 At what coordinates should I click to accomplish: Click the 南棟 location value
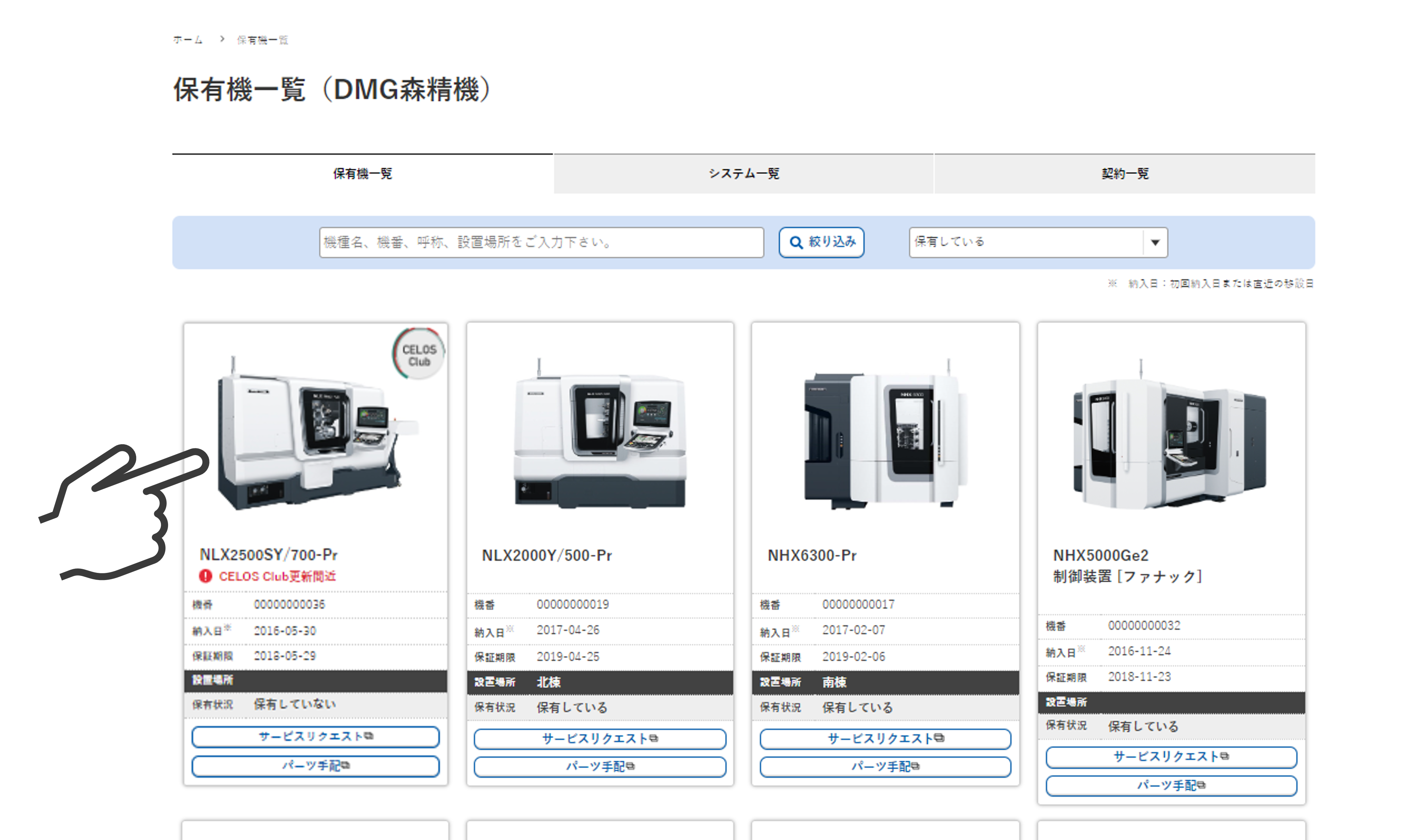click(834, 683)
